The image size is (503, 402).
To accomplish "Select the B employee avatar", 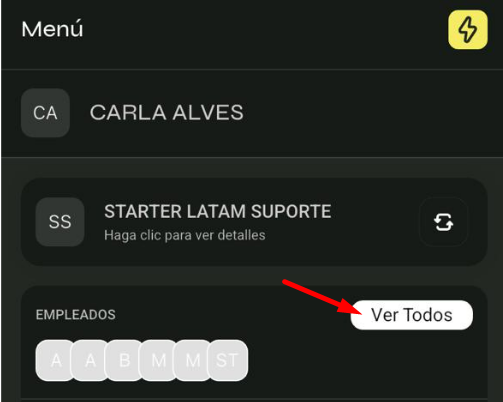I will tap(124, 360).
